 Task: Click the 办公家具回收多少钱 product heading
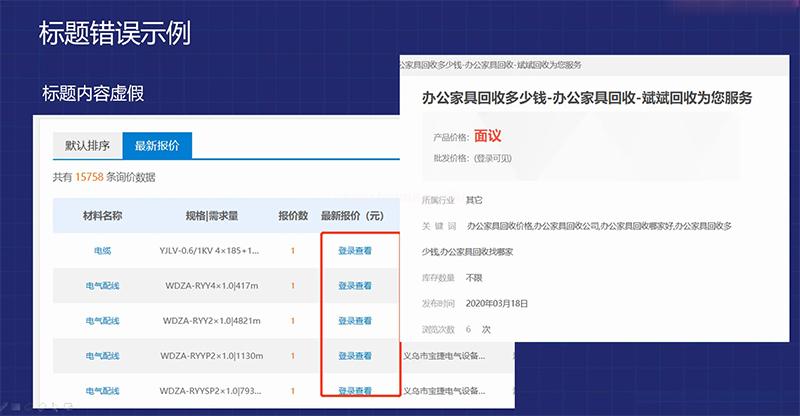tap(587, 98)
